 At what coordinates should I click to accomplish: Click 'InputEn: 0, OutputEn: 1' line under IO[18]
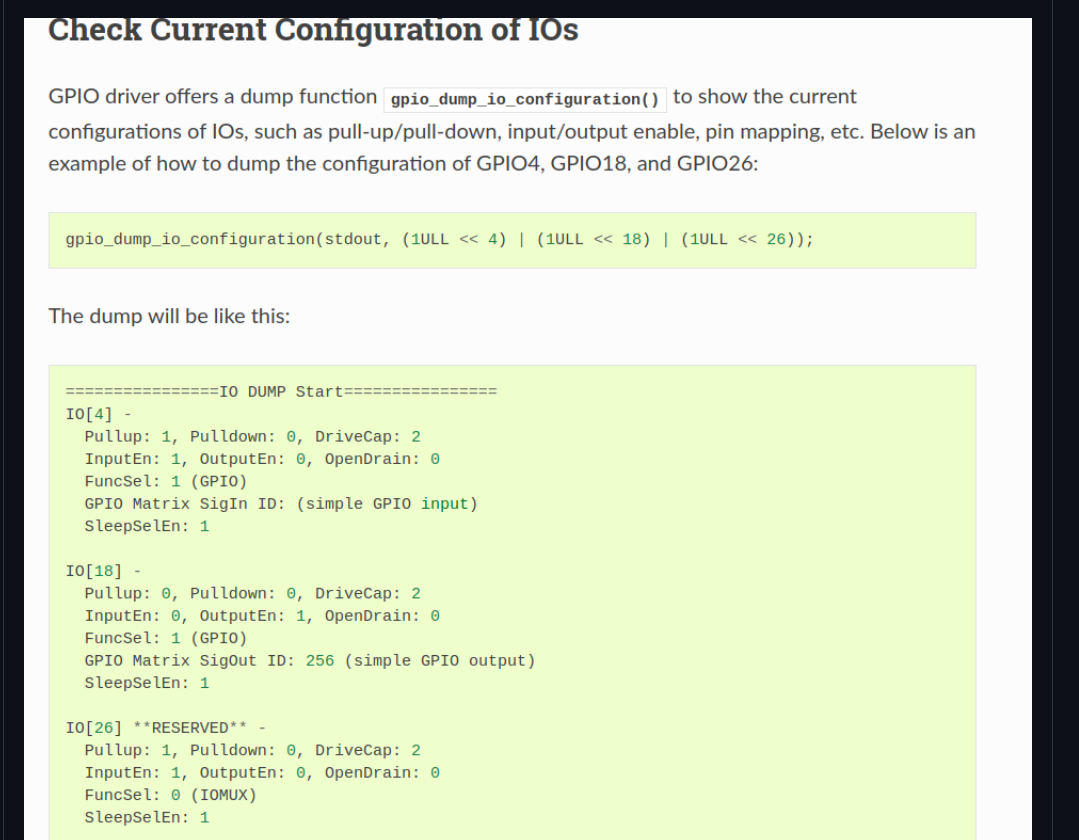(262, 616)
